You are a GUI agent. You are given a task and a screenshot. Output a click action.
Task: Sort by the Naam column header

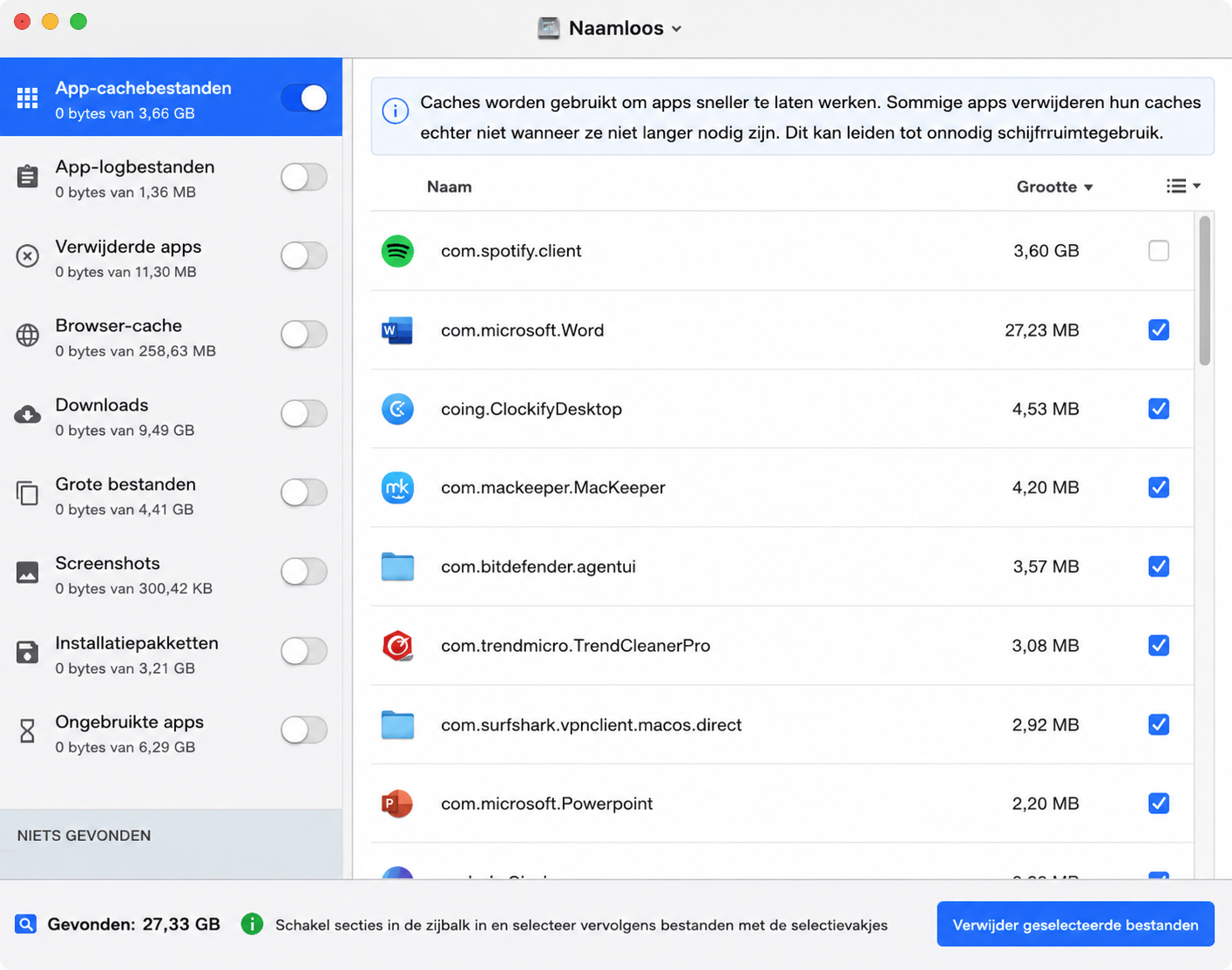tap(450, 187)
